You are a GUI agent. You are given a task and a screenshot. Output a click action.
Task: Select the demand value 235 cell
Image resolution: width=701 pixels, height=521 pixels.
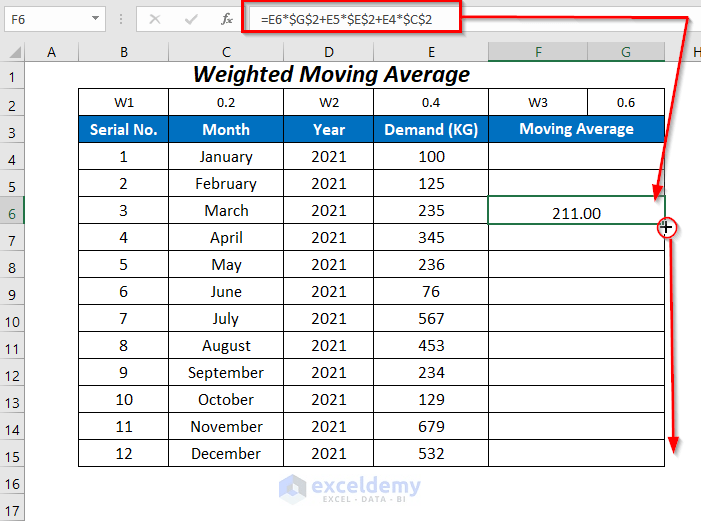(431, 210)
